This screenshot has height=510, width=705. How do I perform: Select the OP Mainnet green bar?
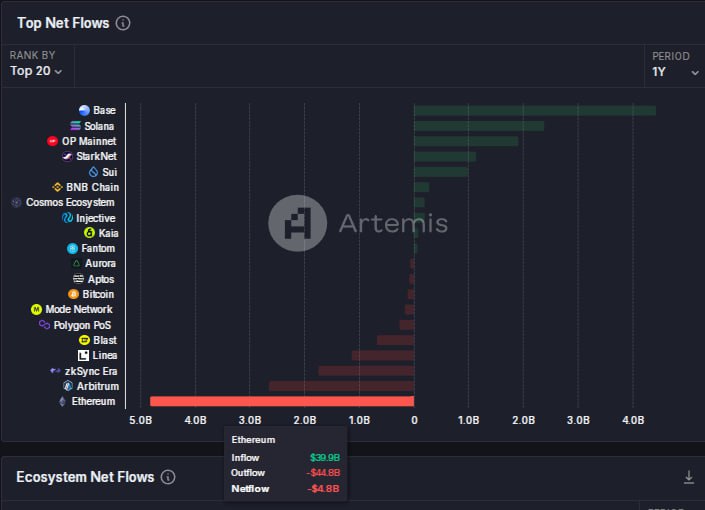(466, 141)
